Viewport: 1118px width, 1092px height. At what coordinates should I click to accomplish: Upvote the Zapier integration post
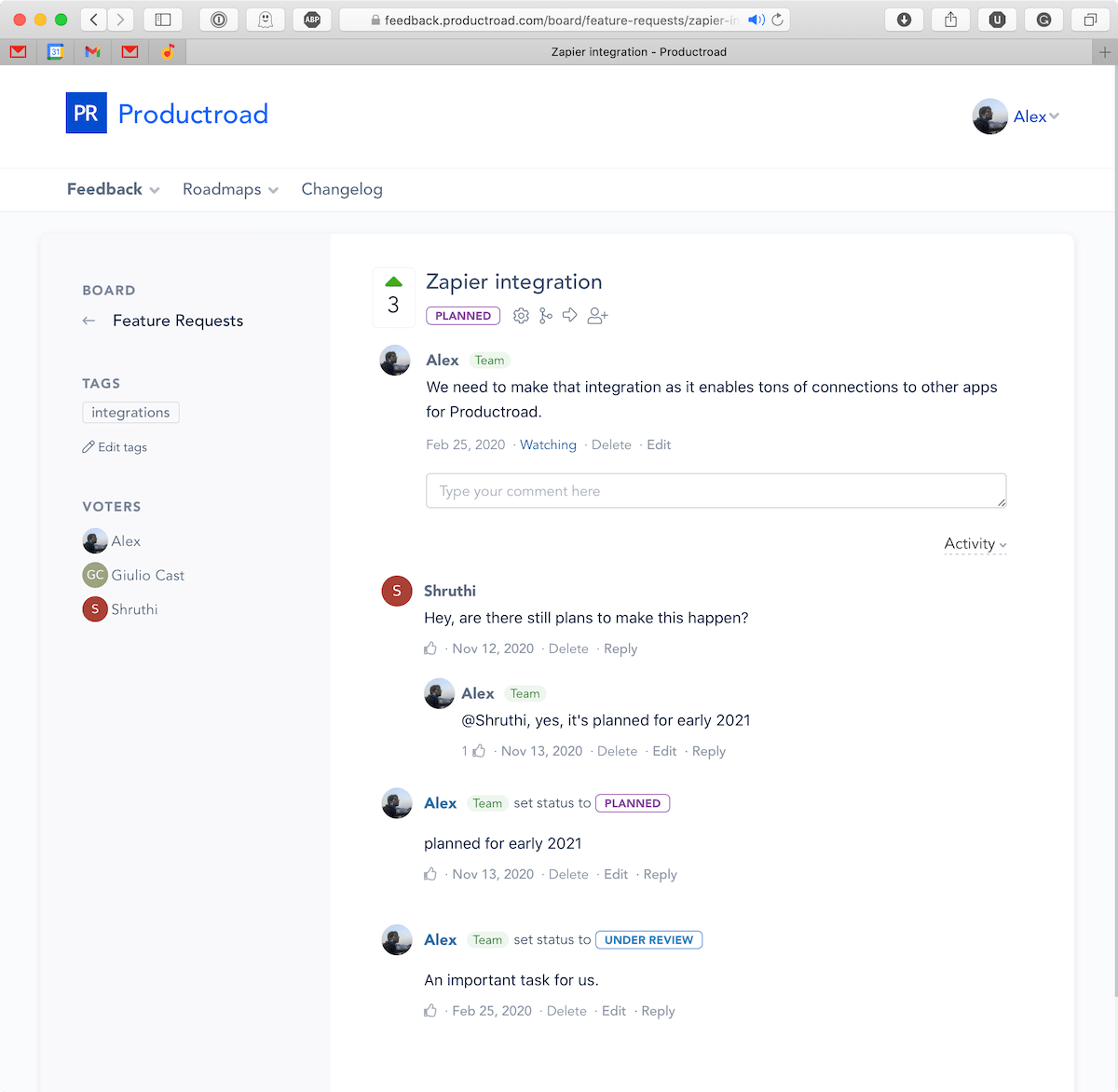click(393, 281)
